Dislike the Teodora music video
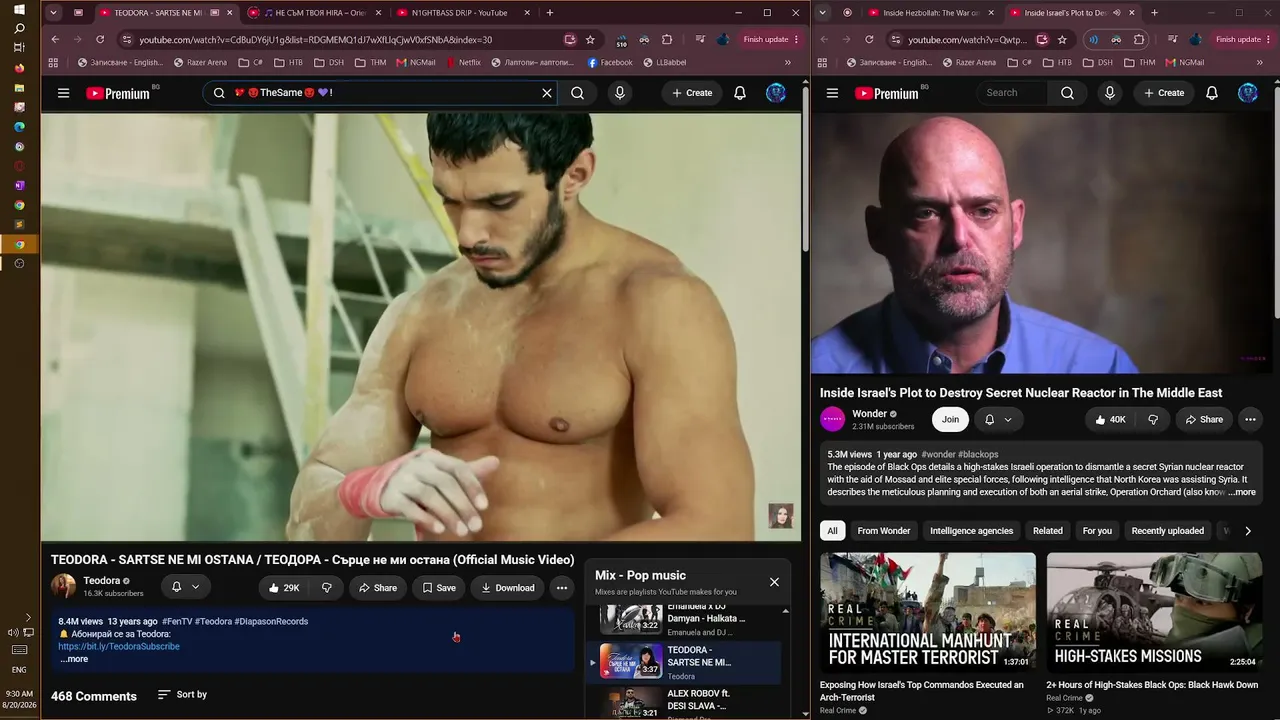1280x720 pixels. 326,588
